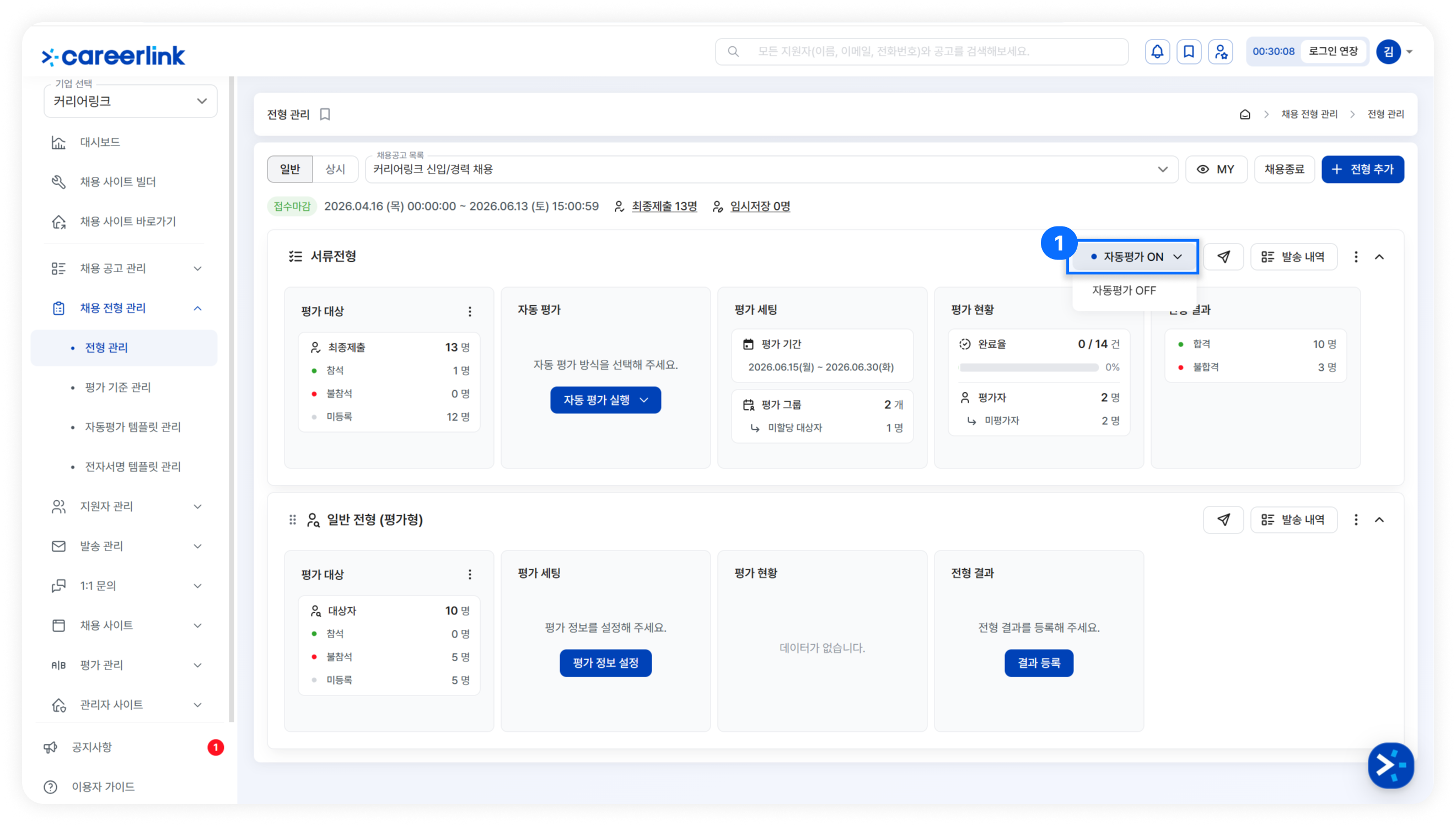Screen dimensions: 1456x826
Task: Bookmark the 전형 관리 page title
Action: pos(325,115)
